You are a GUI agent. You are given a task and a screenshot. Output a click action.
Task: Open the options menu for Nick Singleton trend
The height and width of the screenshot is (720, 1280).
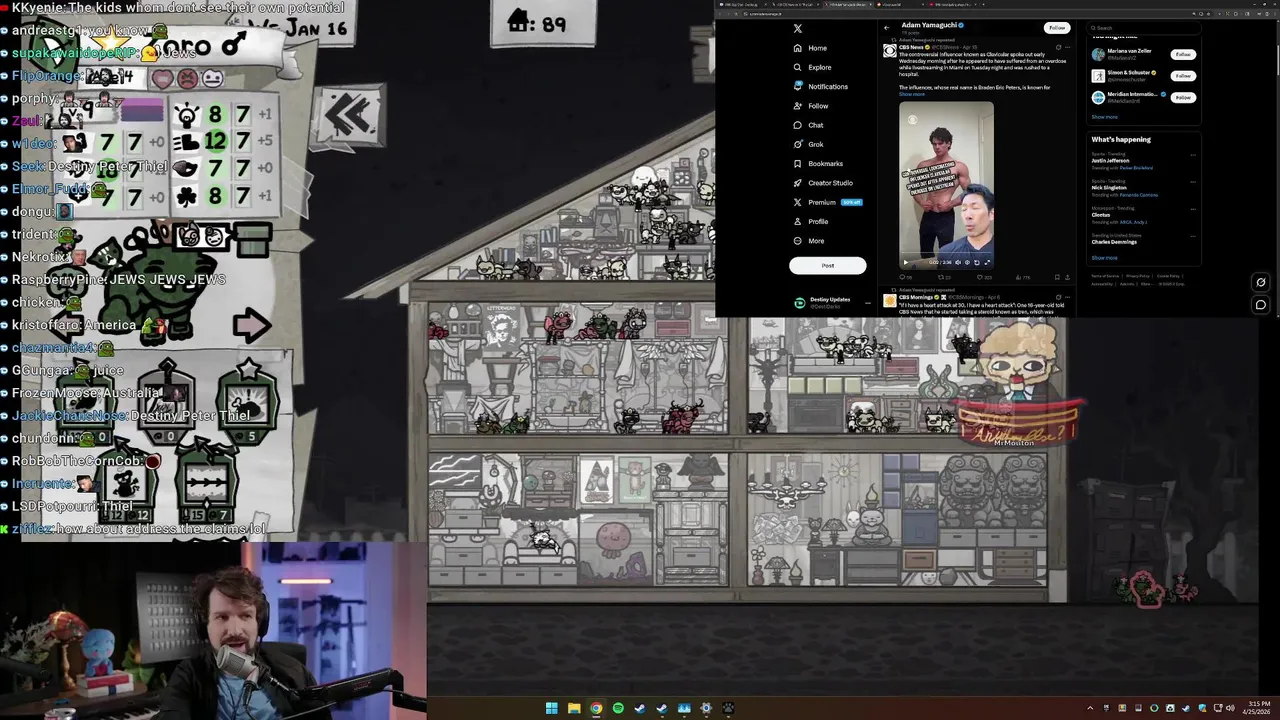[1192, 182]
